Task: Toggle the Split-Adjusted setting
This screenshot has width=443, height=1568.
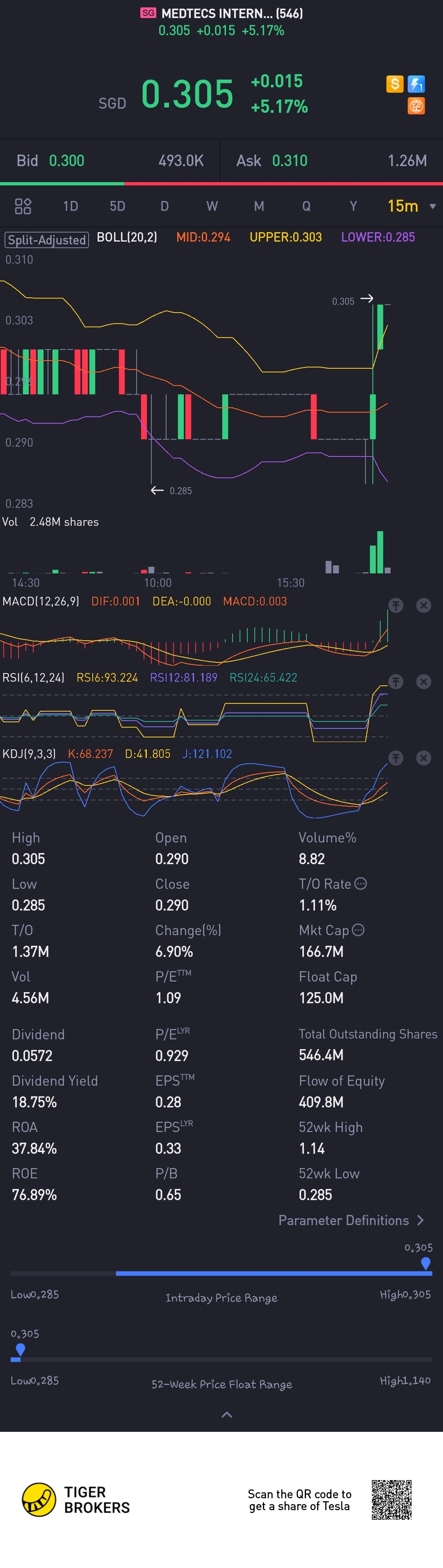Action: pyautogui.click(x=47, y=240)
